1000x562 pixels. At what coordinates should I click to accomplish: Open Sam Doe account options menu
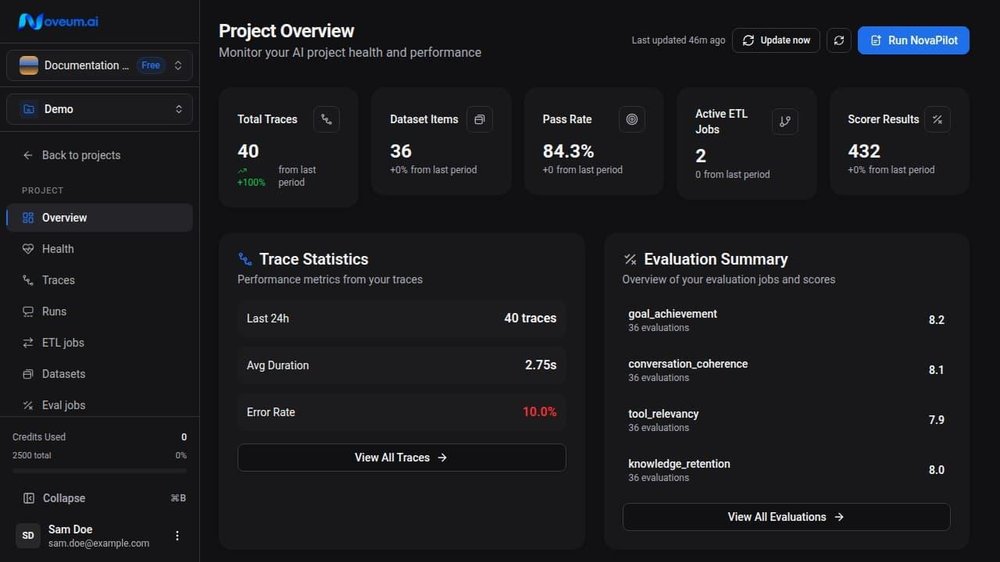177,536
